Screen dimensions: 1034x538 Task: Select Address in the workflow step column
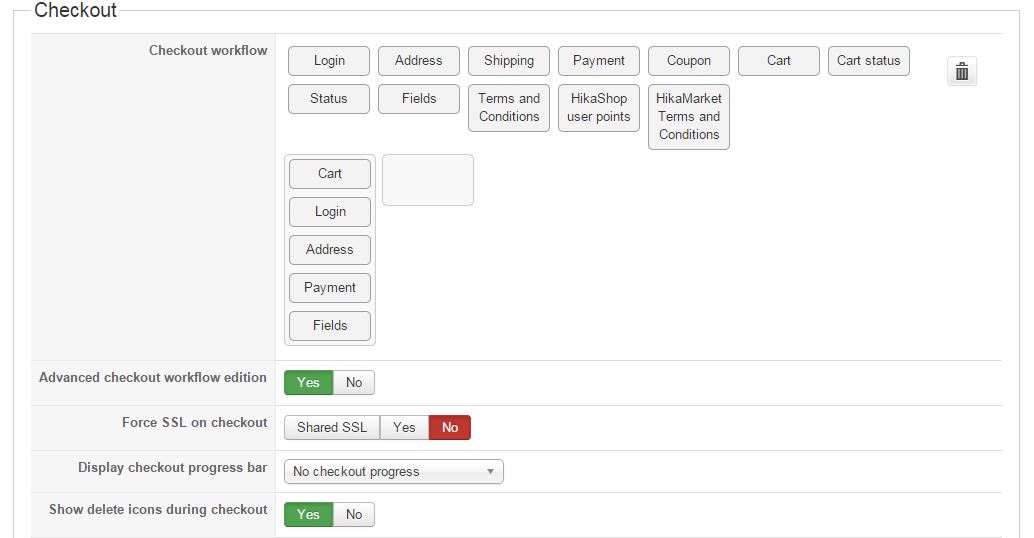(x=330, y=250)
